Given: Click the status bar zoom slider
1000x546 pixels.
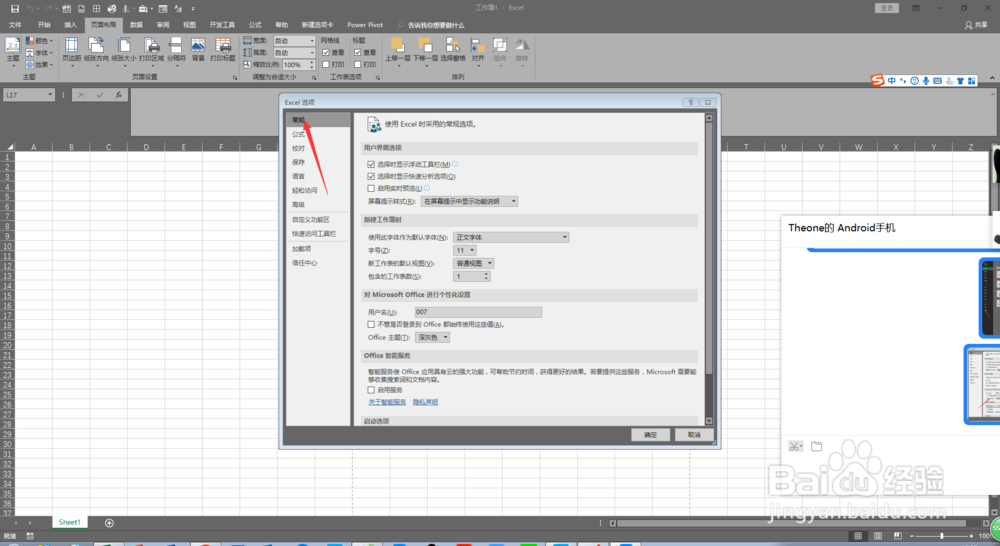Looking at the screenshot, I should (942, 536).
